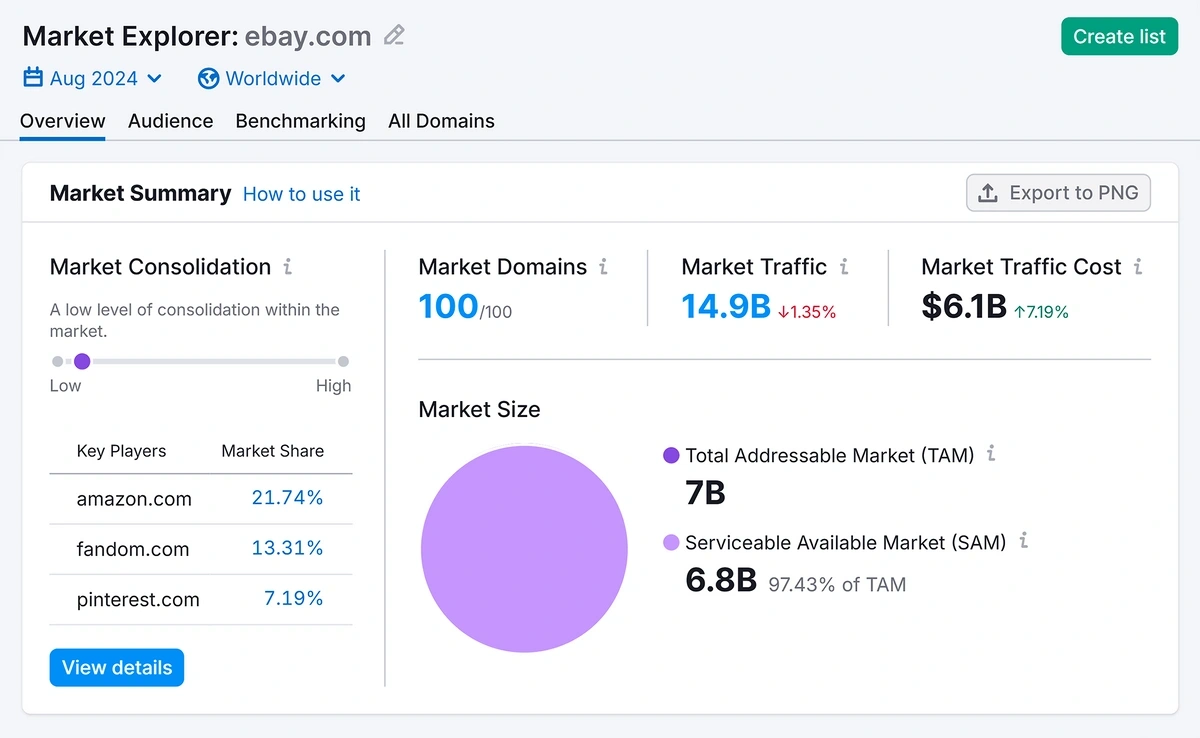The height and width of the screenshot is (738, 1200).
Task: Click the $6.1B Market Traffic Cost value
Action: point(964,306)
